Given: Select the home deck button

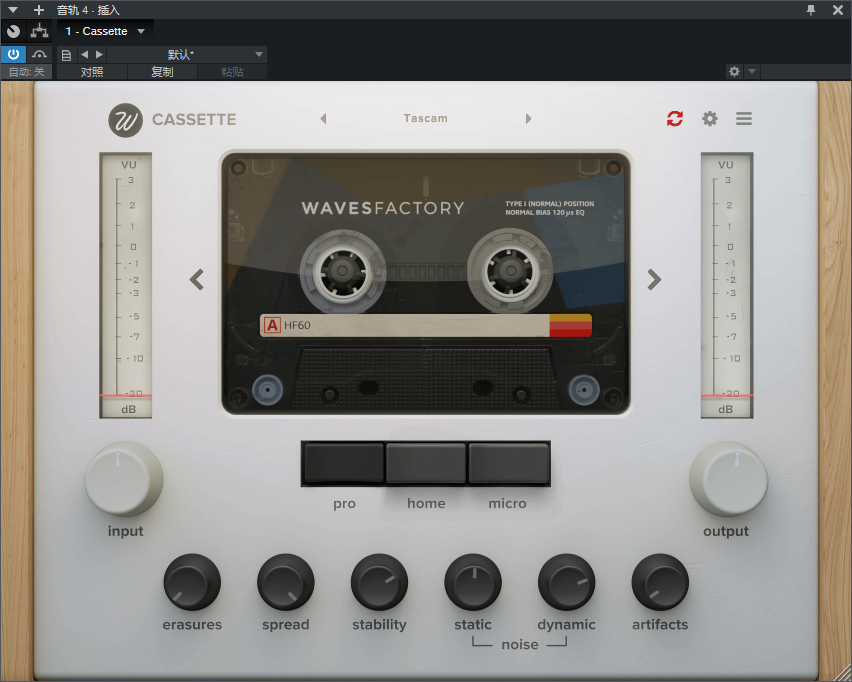Looking at the screenshot, I should click(x=426, y=463).
